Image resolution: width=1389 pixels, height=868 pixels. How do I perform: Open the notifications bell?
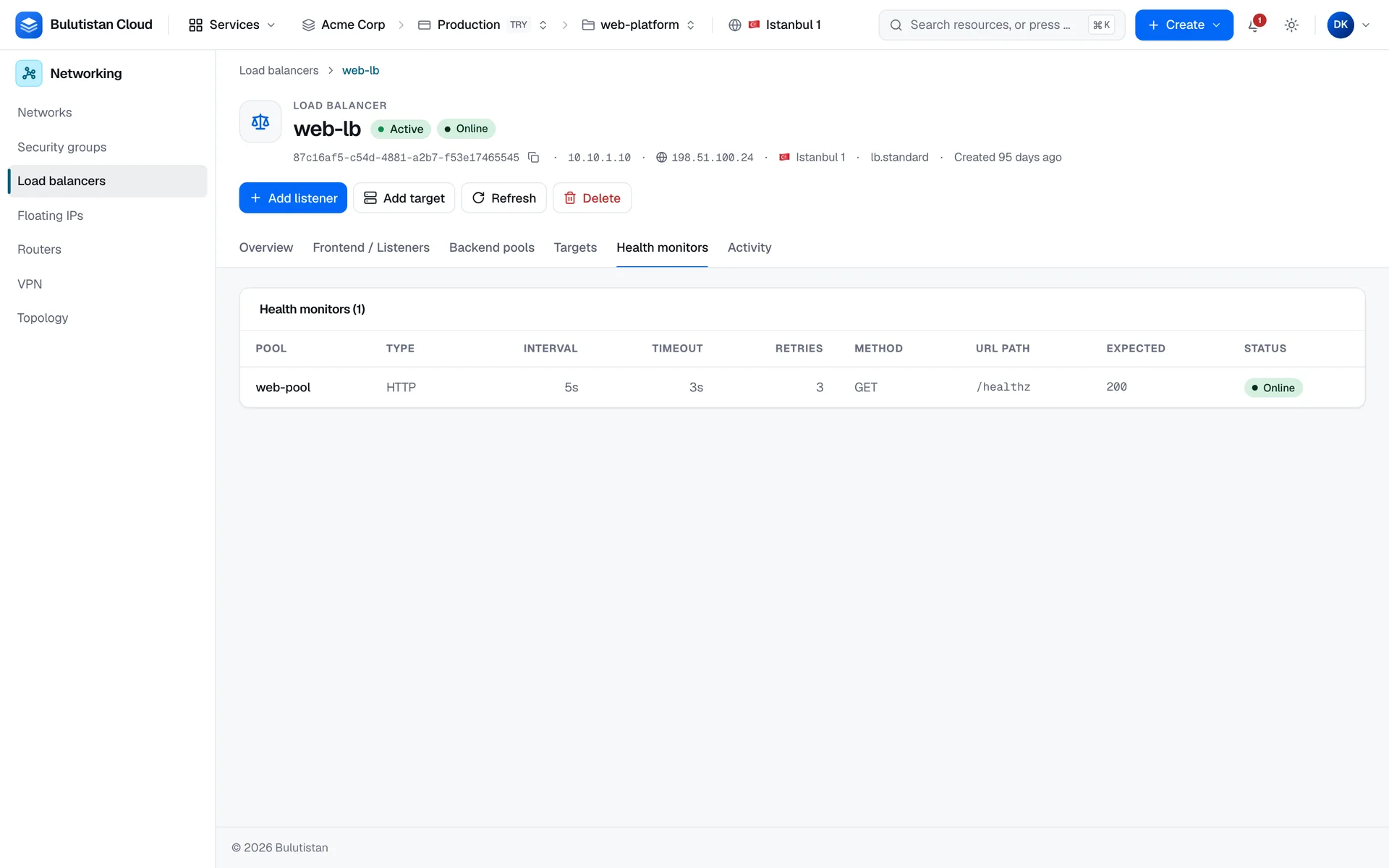[1254, 25]
